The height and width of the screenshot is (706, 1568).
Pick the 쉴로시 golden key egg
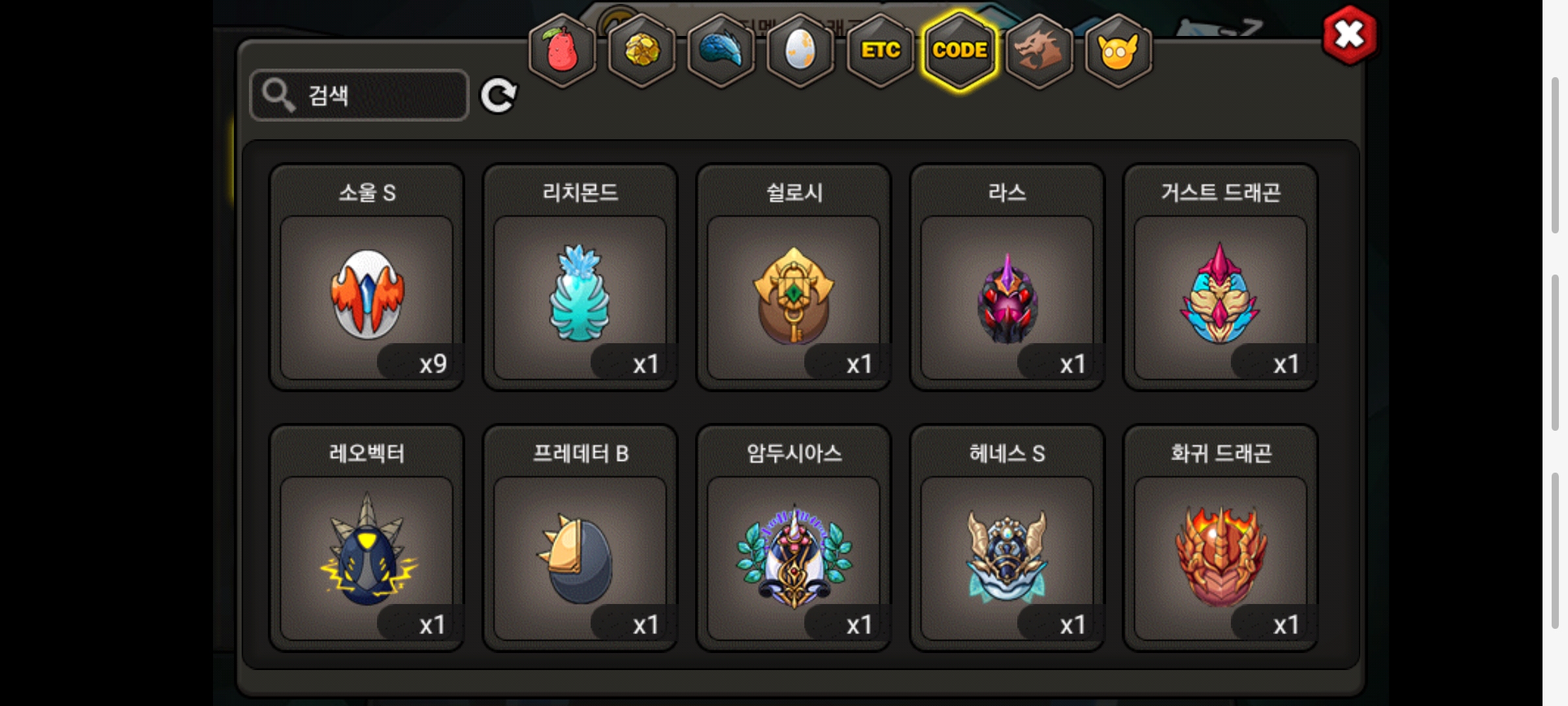click(794, 277)
